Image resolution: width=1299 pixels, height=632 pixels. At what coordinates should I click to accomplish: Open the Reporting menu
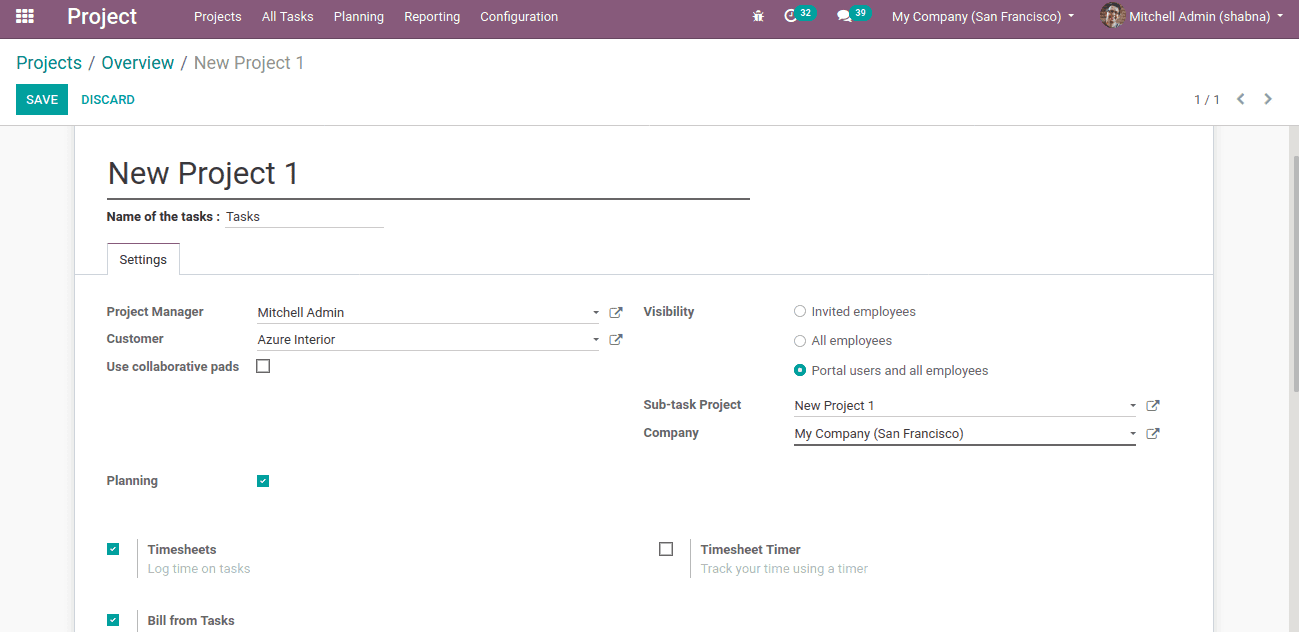pyautogui.click(x=432, y=16)
